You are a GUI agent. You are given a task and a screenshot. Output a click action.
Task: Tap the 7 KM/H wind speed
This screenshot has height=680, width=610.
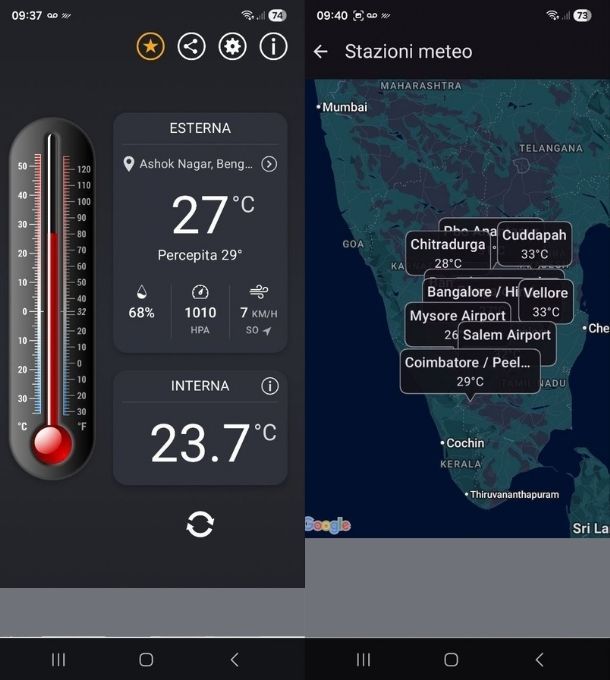click(x=259, y=313)
